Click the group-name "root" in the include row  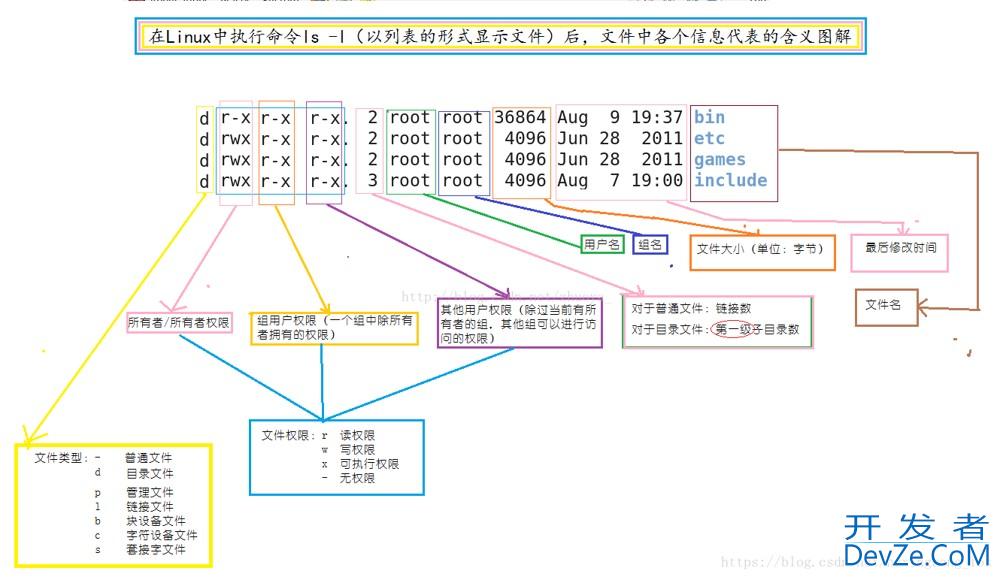click(462, 180)
